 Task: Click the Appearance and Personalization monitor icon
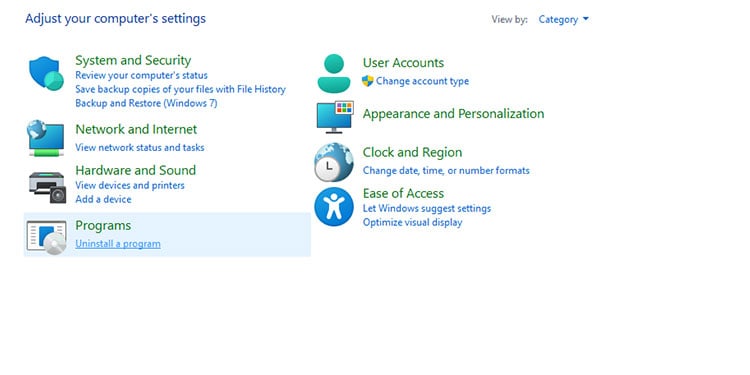tap(335, 117)
